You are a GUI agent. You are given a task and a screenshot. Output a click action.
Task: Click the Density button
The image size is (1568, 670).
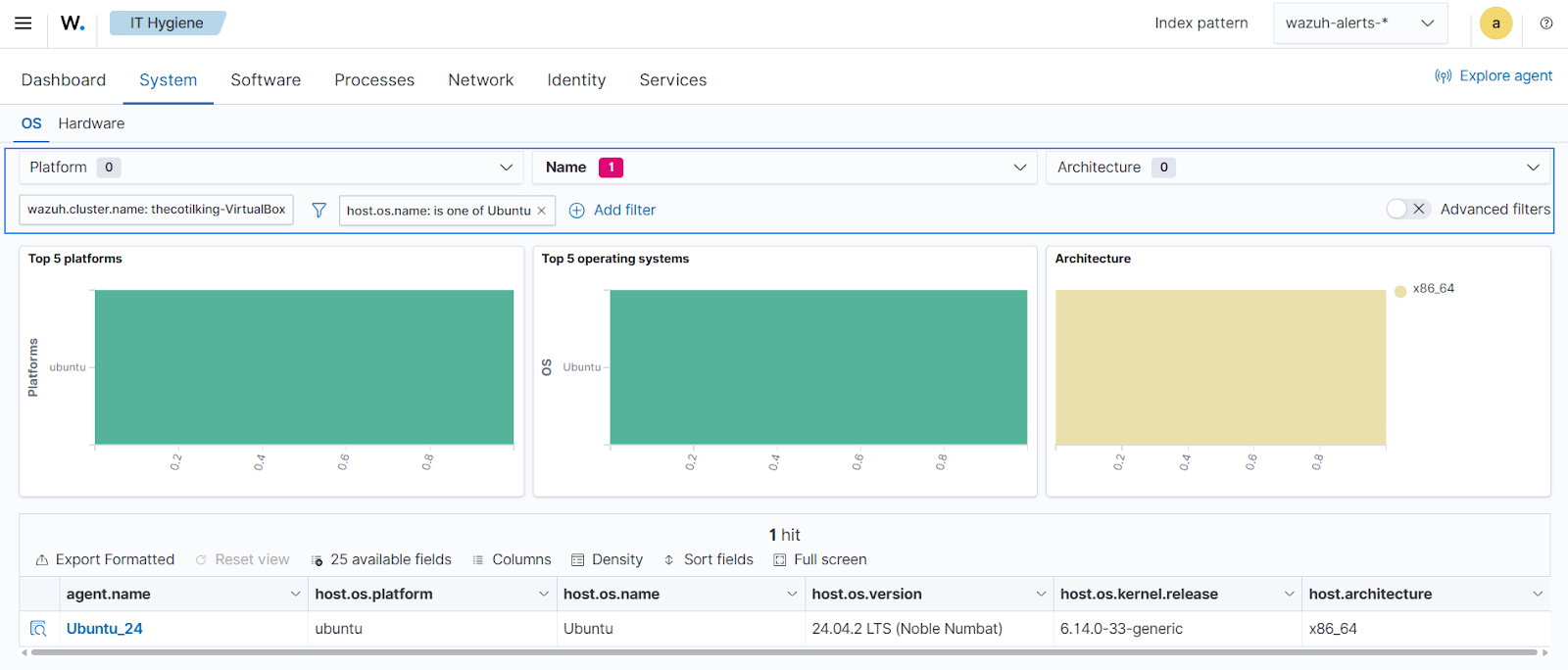coord(607,560)
